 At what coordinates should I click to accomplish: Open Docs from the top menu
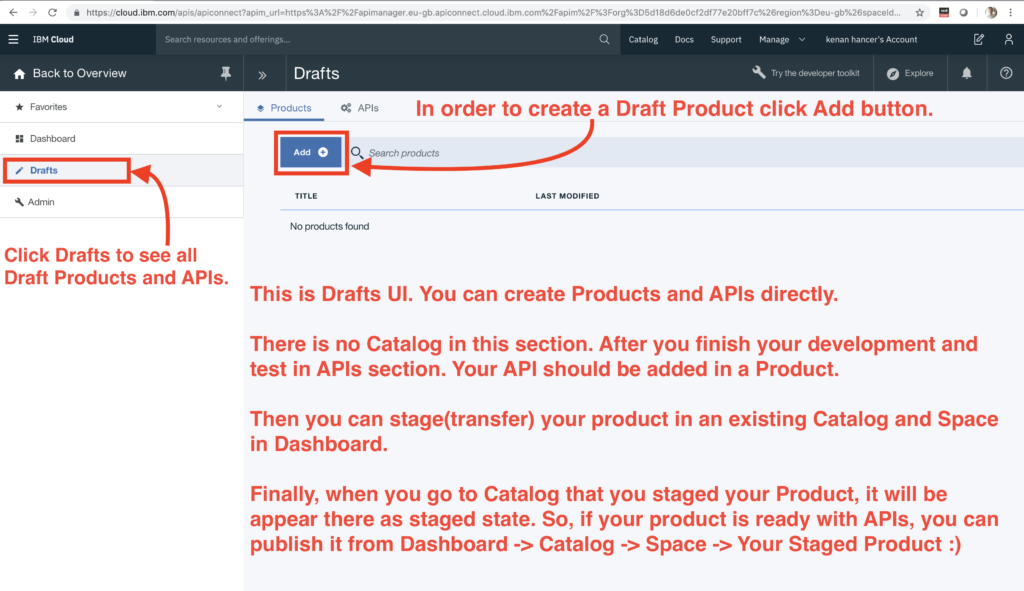pyautogui.click(x=684, y=39)
